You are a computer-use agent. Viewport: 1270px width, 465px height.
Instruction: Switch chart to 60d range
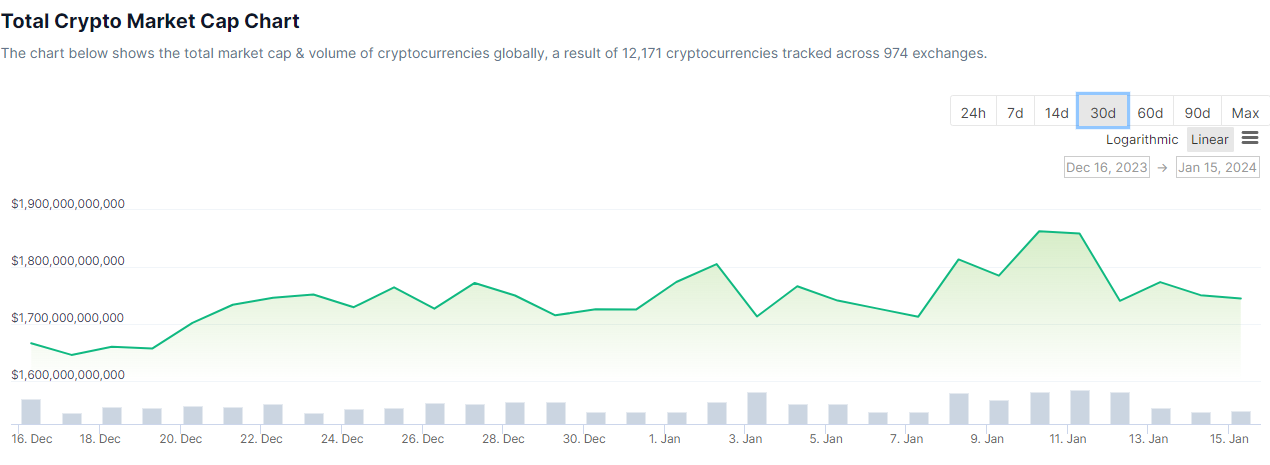[1150, 113]
